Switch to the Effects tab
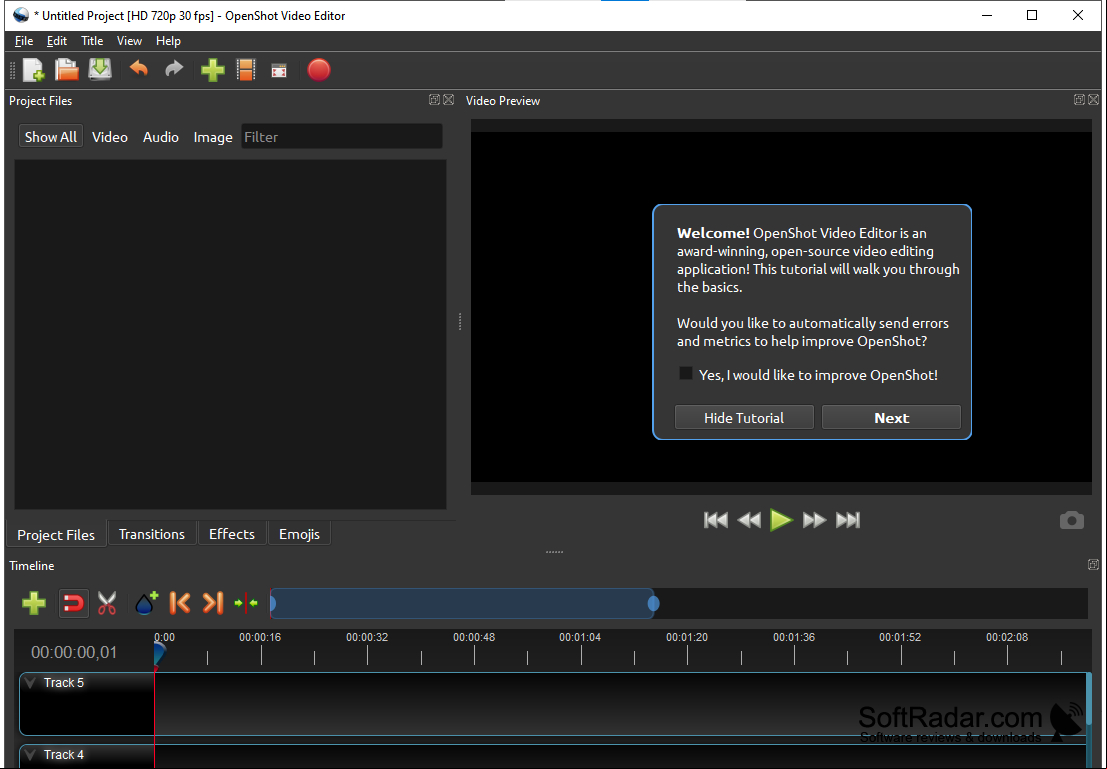This screenshot has height=769, width=1107. (232, 534)
